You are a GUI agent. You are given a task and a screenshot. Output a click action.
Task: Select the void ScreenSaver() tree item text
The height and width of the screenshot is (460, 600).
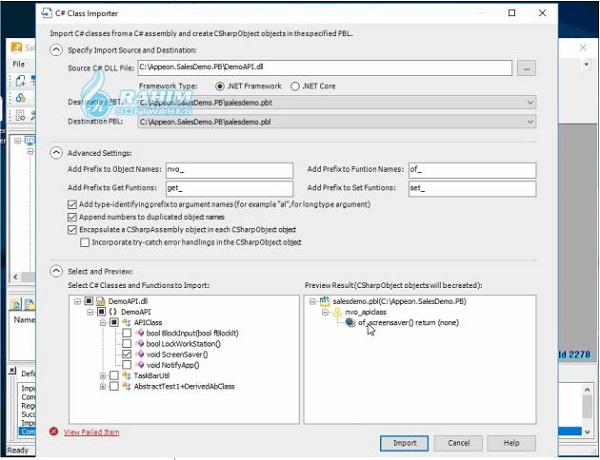[177, 354]
